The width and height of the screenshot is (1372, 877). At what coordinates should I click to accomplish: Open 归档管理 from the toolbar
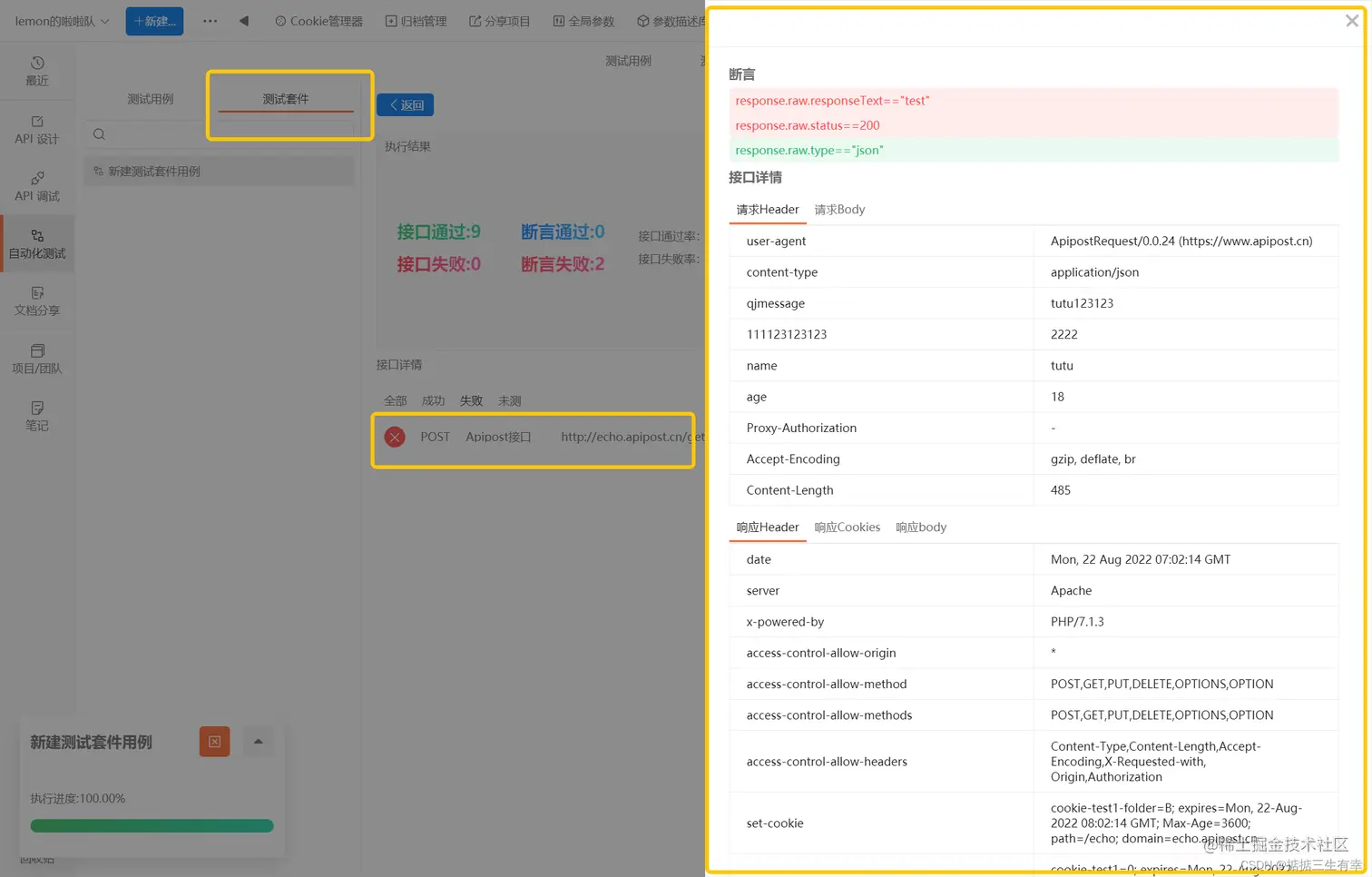click(416, 21)
